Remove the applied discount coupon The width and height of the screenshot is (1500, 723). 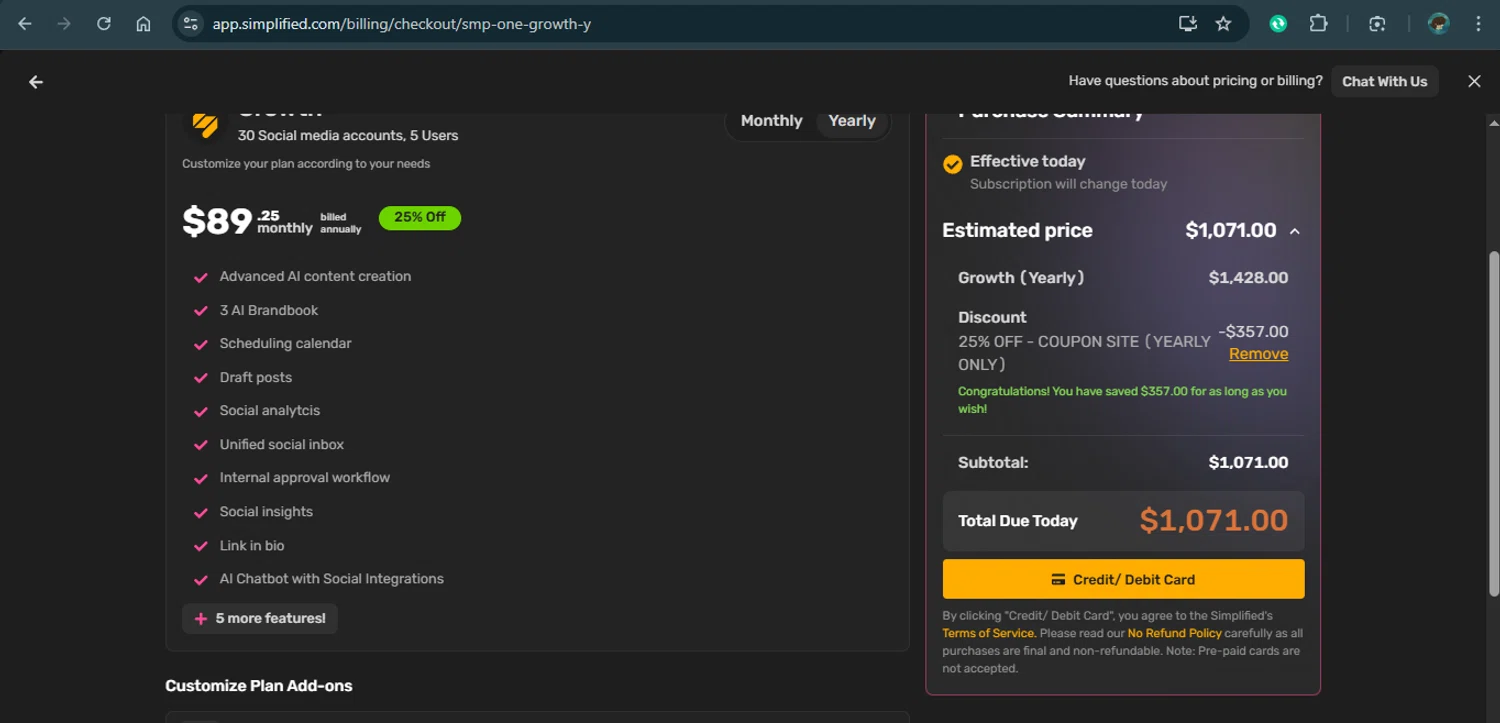tap(1258, 354)
